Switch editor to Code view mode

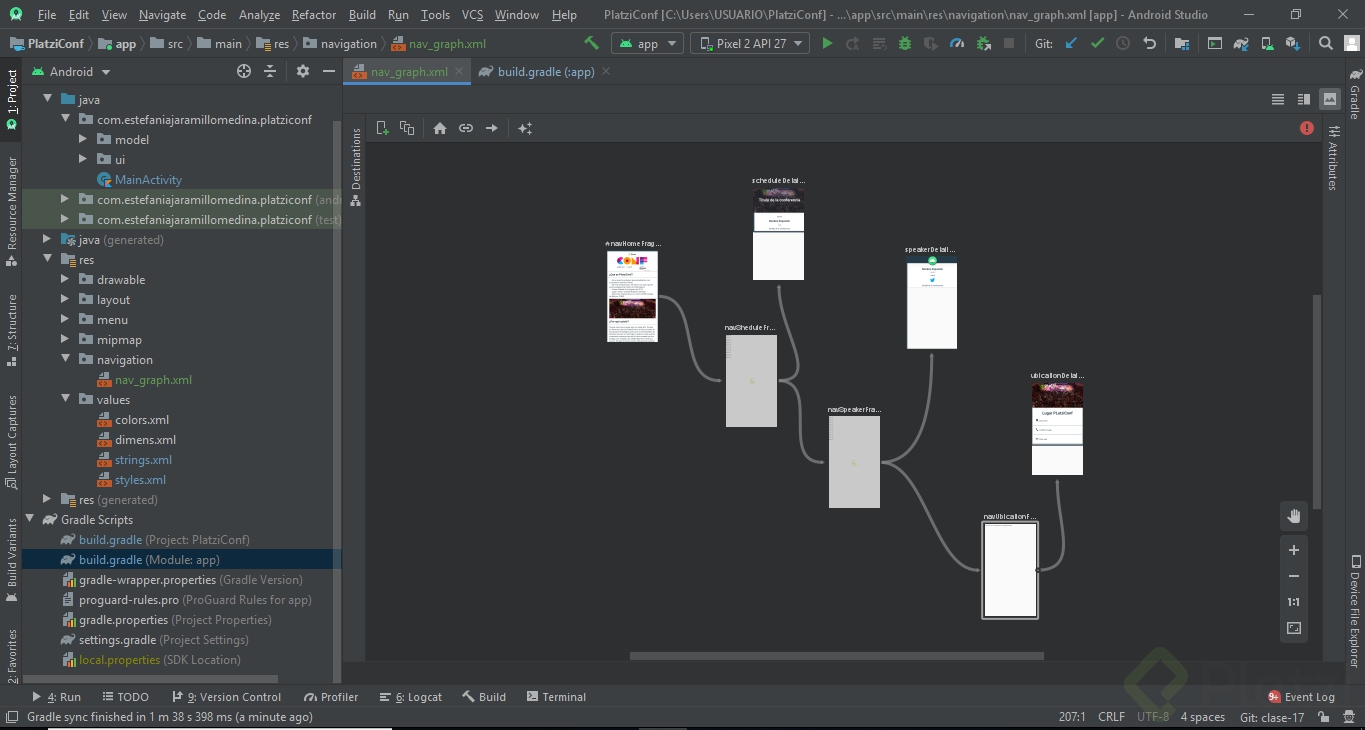[1278, 99]
